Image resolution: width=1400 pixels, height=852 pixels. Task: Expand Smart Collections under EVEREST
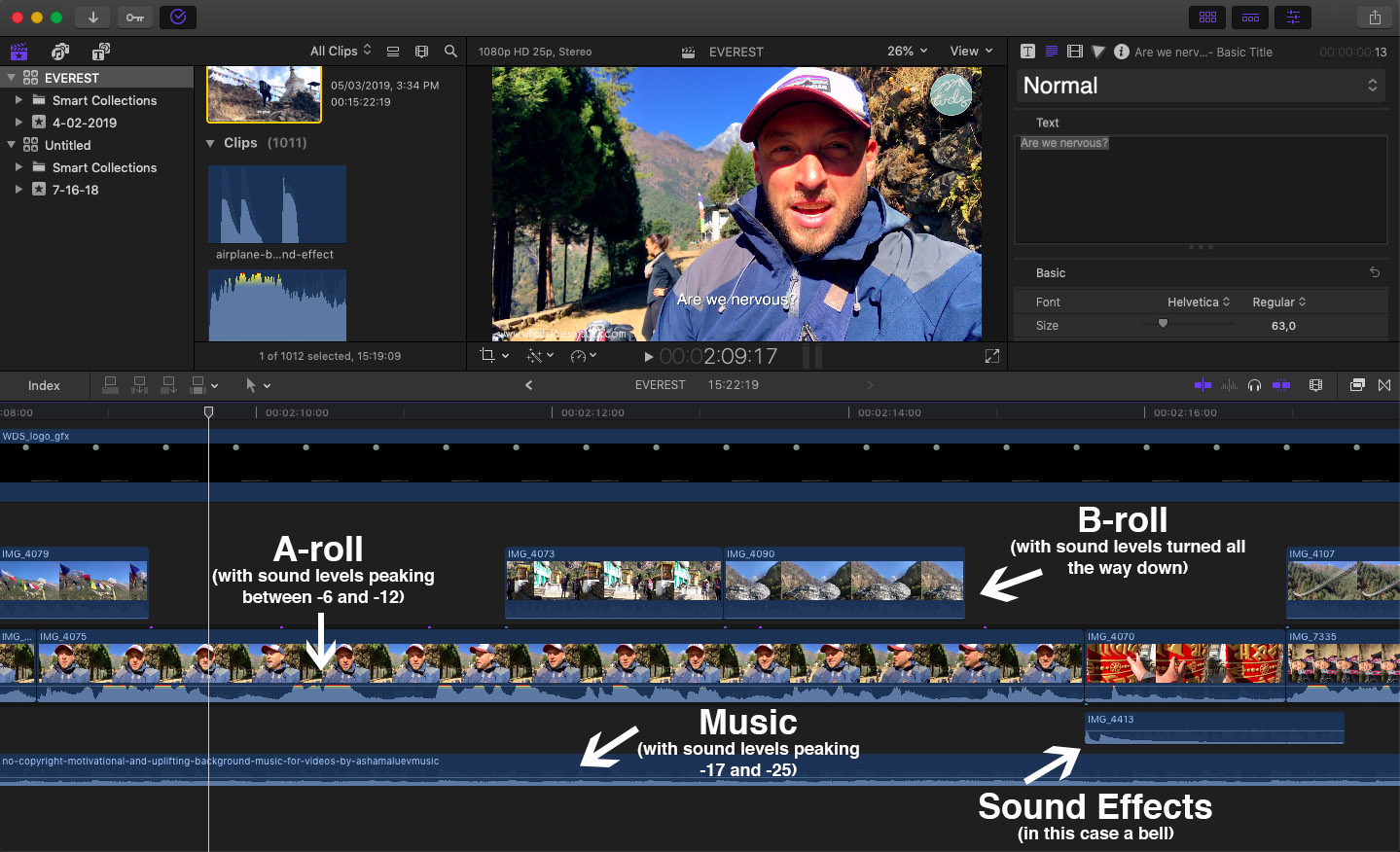[18, 100]
